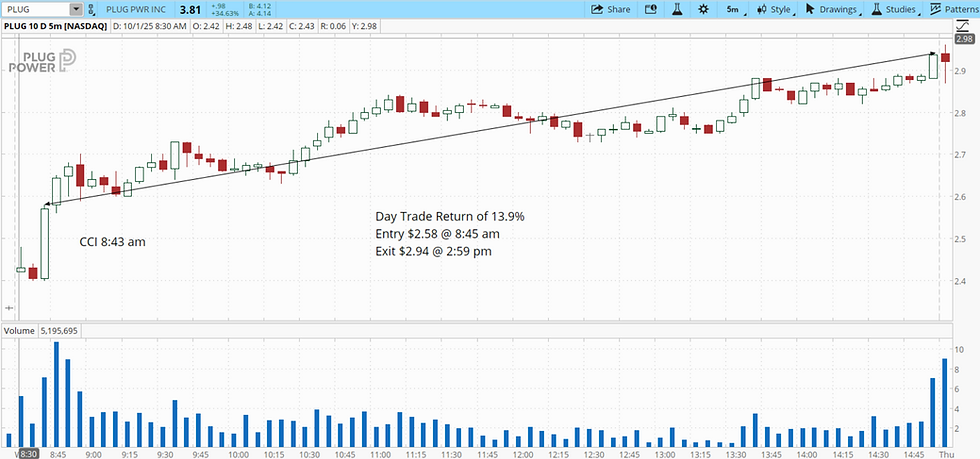Image resolution: width=980 pixels, height=459 pixels.
Task: Click the pattern chart icon beside Patterns
Action: (936, 9)
